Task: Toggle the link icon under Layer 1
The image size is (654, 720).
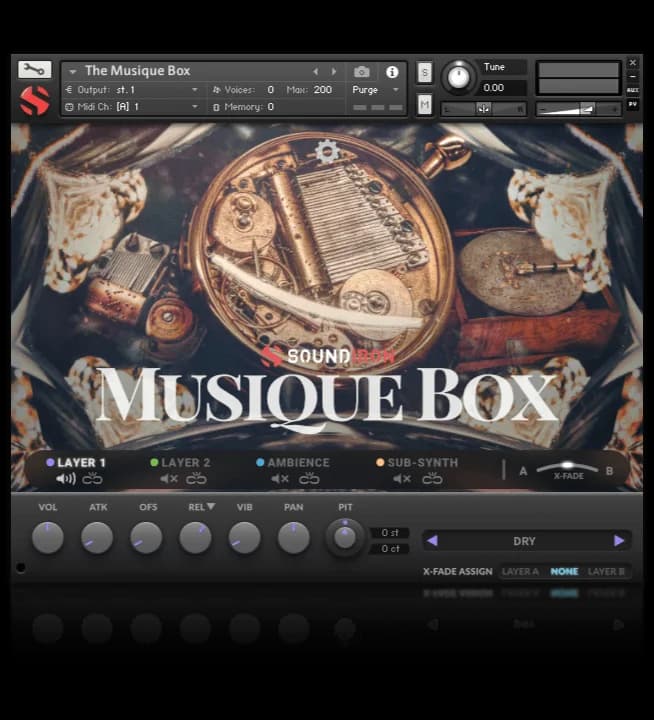Action: point(92,478)
